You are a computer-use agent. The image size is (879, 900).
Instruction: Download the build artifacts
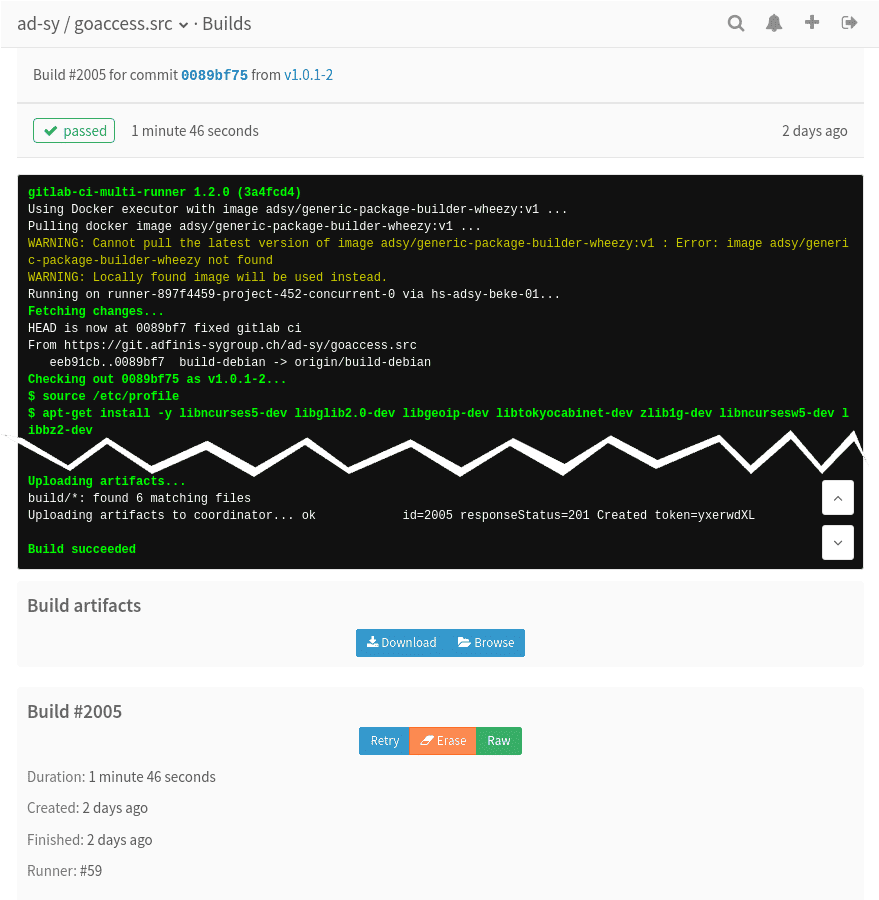click(x=401, y=643)
